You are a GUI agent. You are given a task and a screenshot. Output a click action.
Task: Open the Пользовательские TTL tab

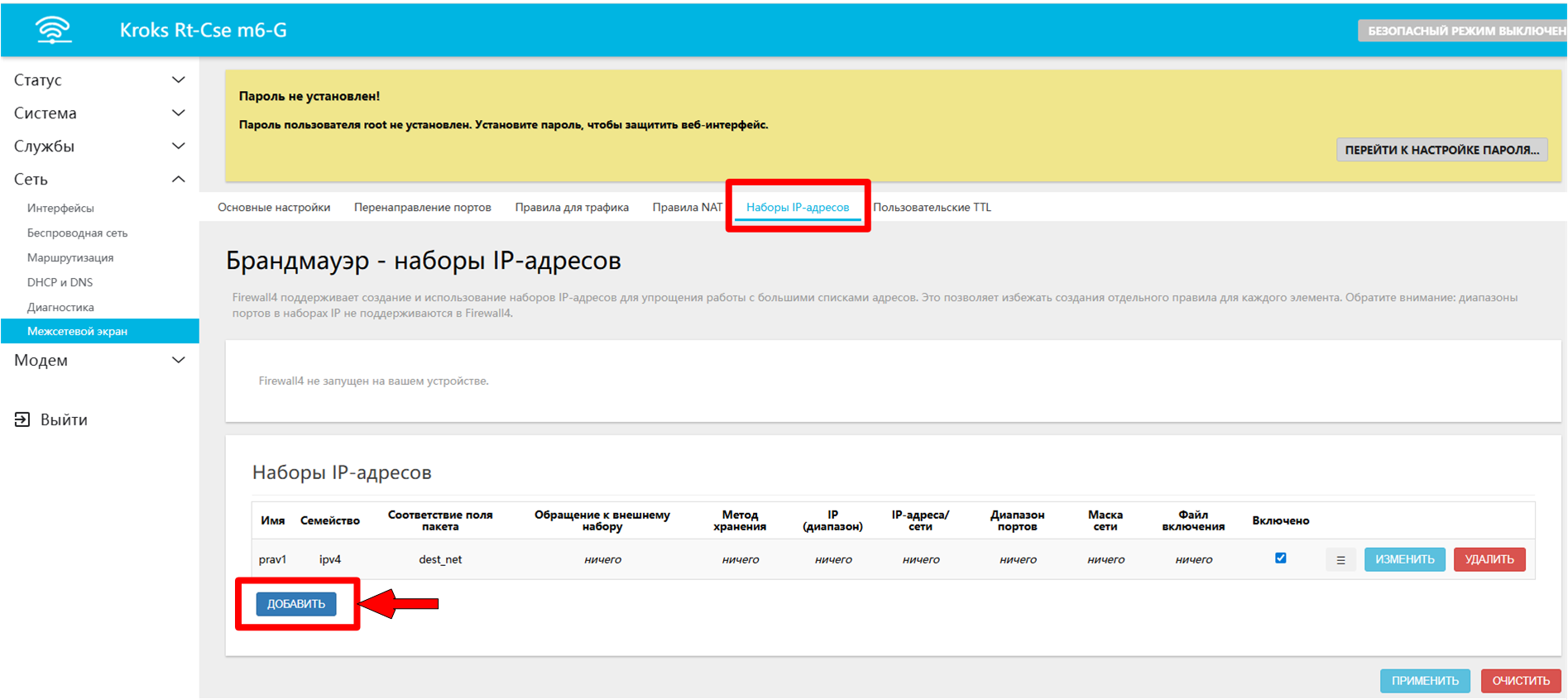coord(932,208)
